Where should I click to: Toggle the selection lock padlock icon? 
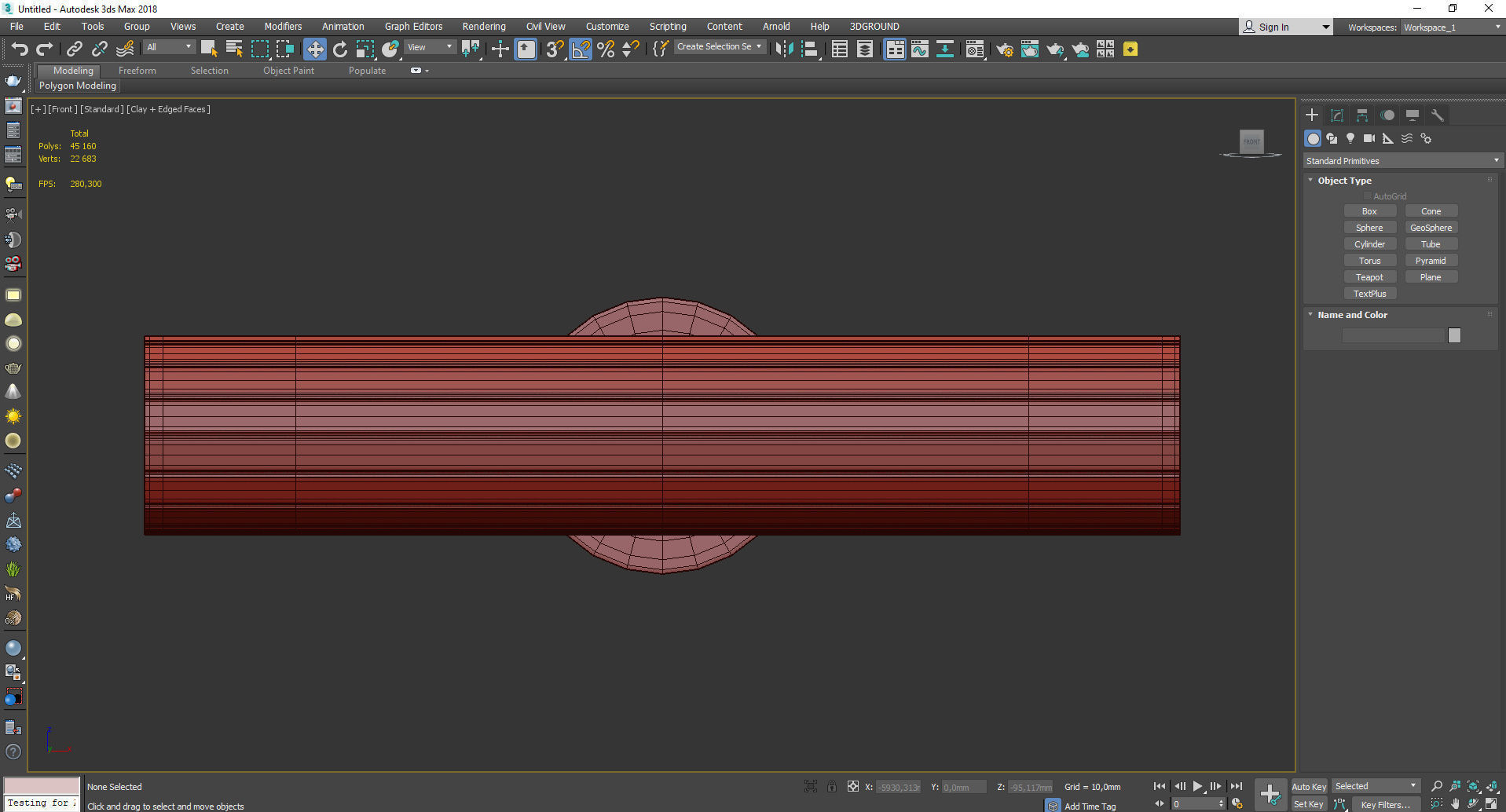831,786
